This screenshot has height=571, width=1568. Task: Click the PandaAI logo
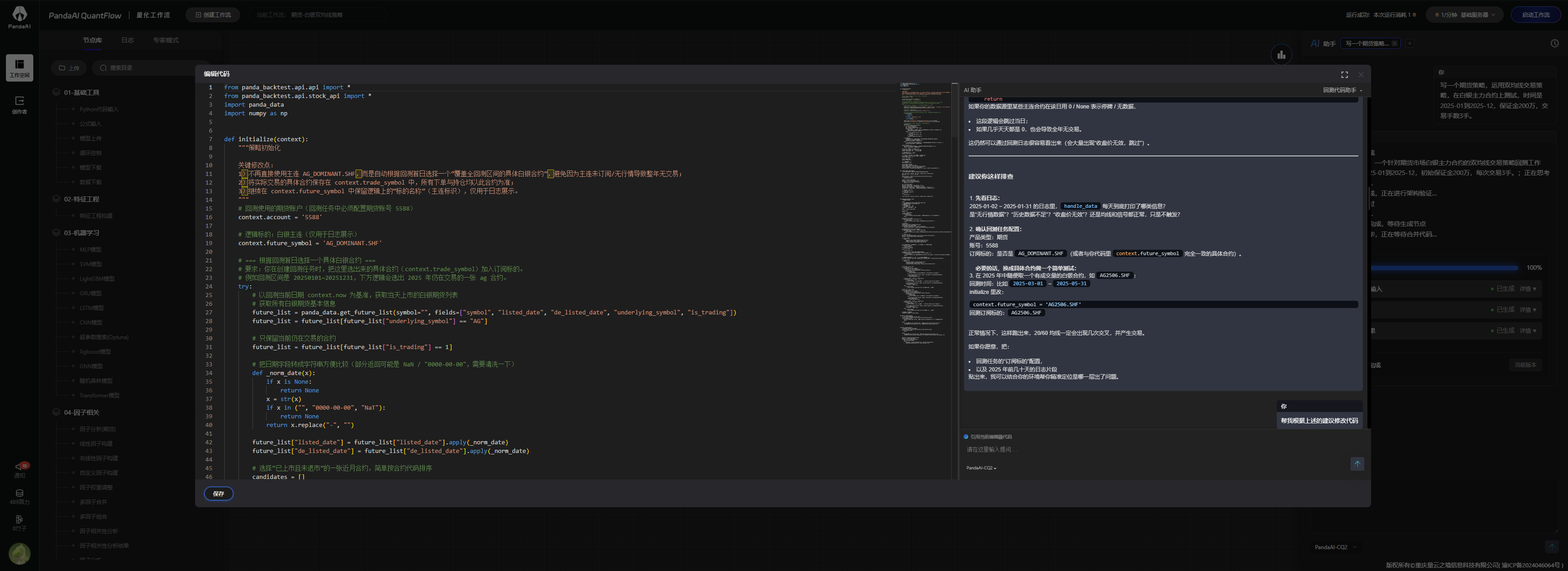[20, 17]
